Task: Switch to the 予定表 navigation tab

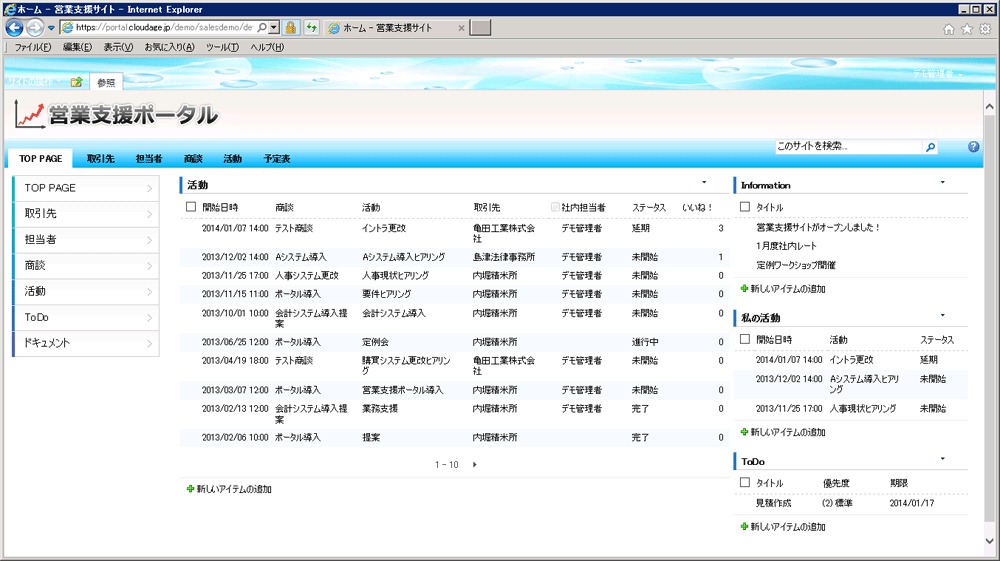Action: tap(277, 158)
